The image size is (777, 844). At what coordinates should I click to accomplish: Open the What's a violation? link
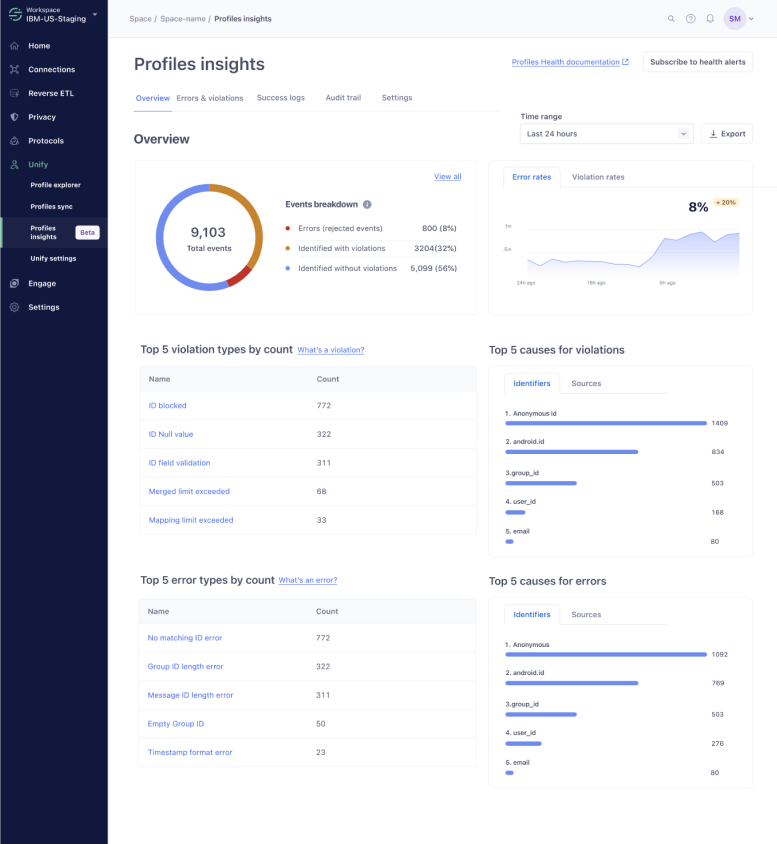(x=331, y=350)
